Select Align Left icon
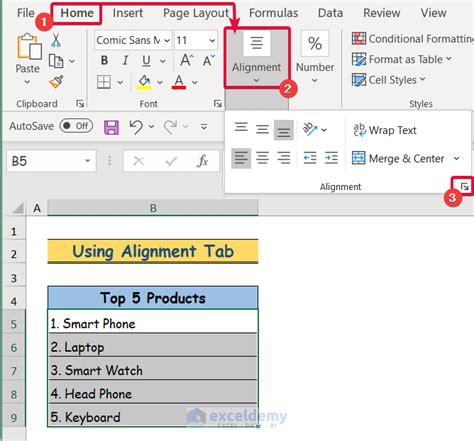The image size is (474, 441). [241, 158]
